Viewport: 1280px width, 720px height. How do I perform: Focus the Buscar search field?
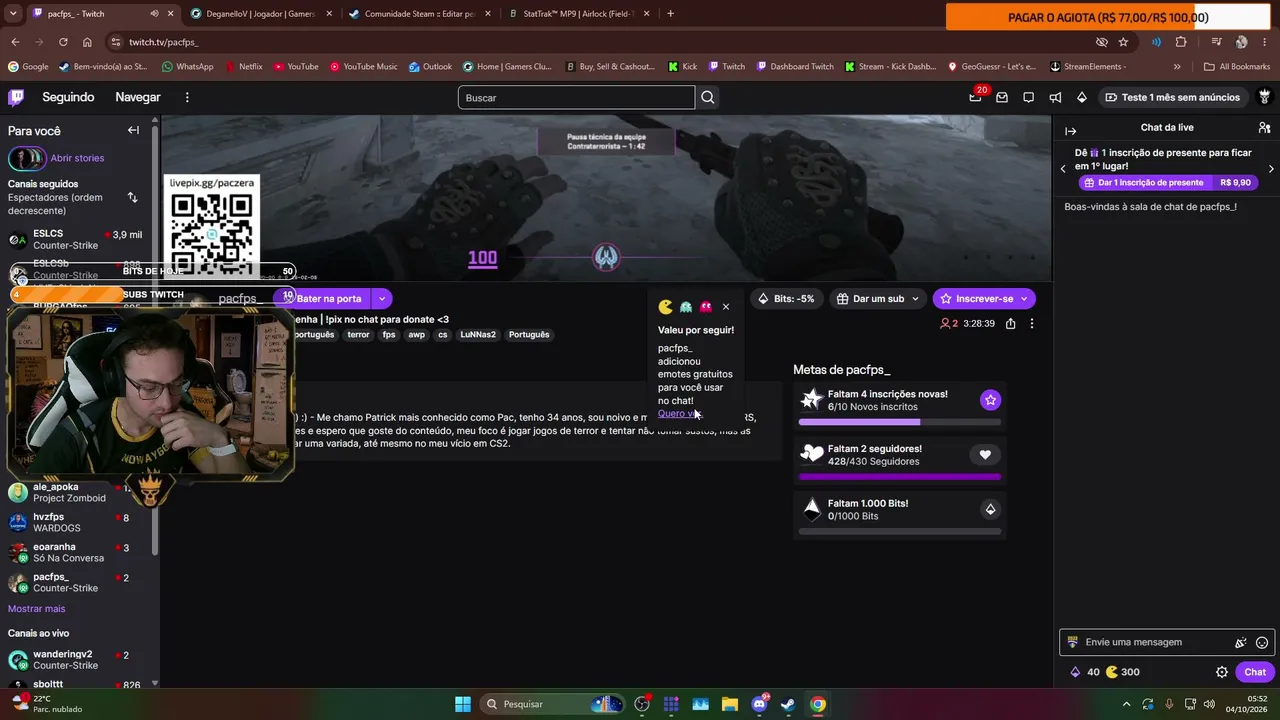[x=576, y=97]
